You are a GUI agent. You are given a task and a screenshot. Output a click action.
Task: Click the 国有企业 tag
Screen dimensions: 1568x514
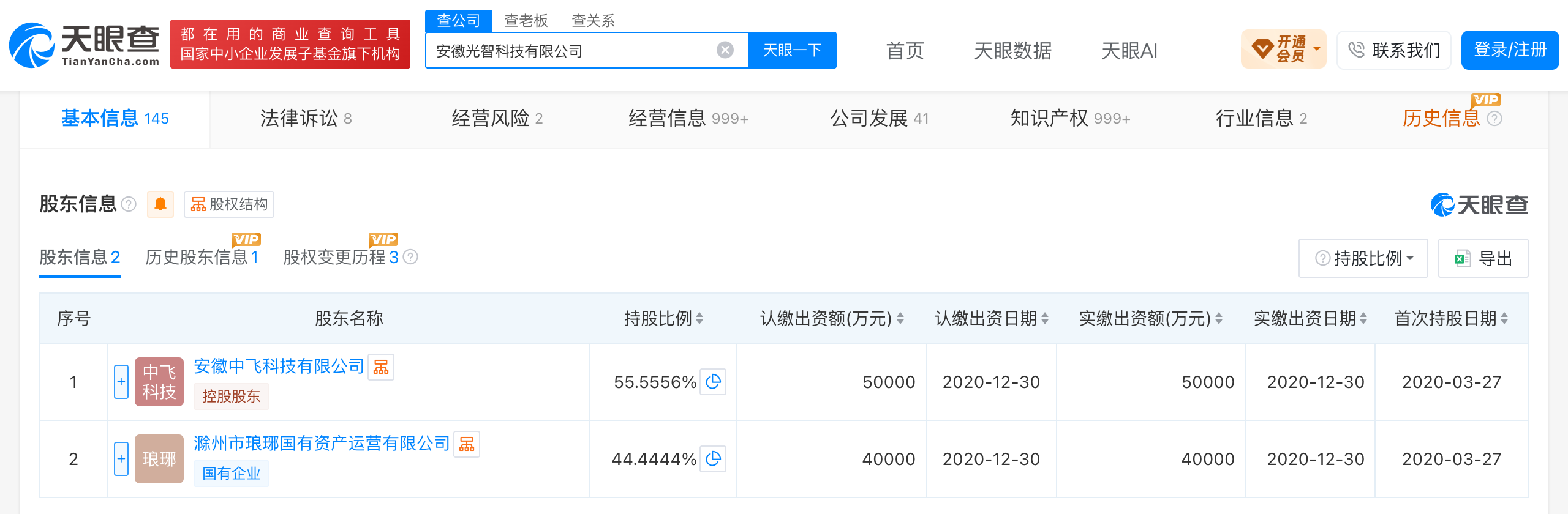(232, 474)
